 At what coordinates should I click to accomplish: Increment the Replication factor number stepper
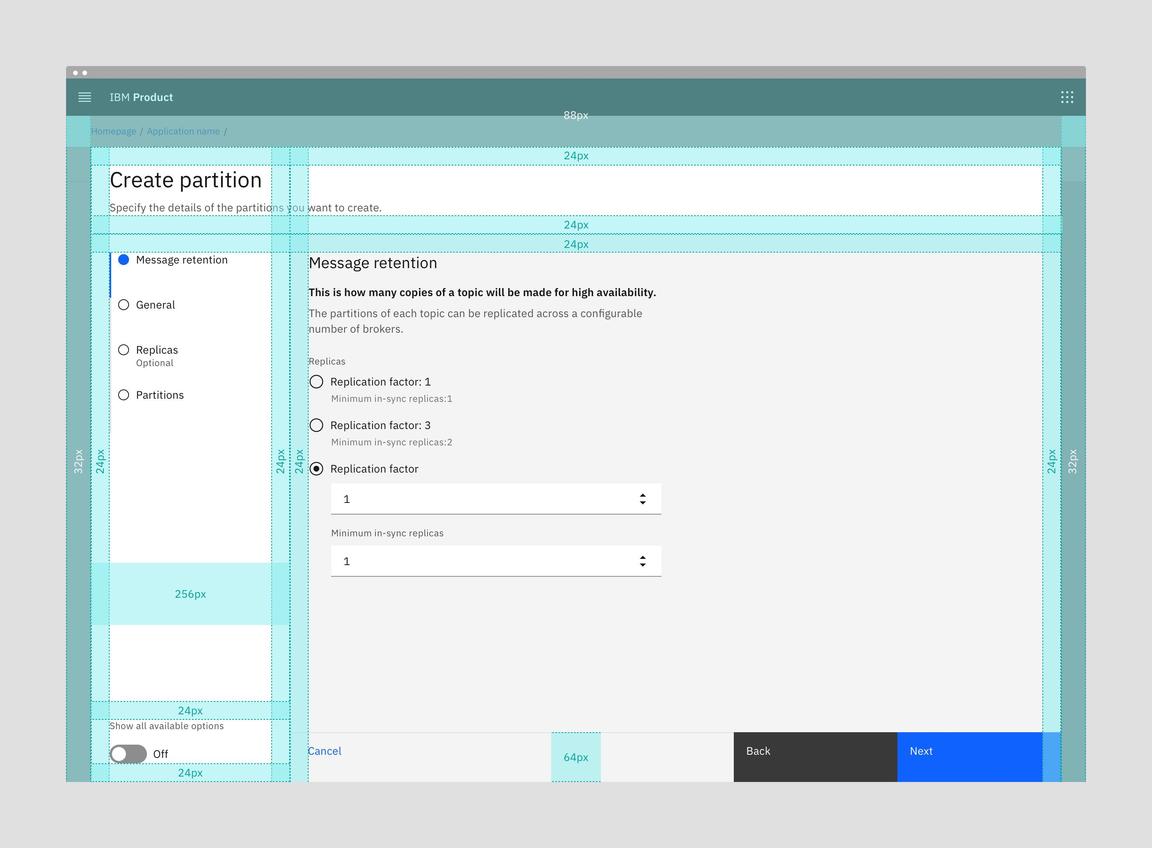643,495
